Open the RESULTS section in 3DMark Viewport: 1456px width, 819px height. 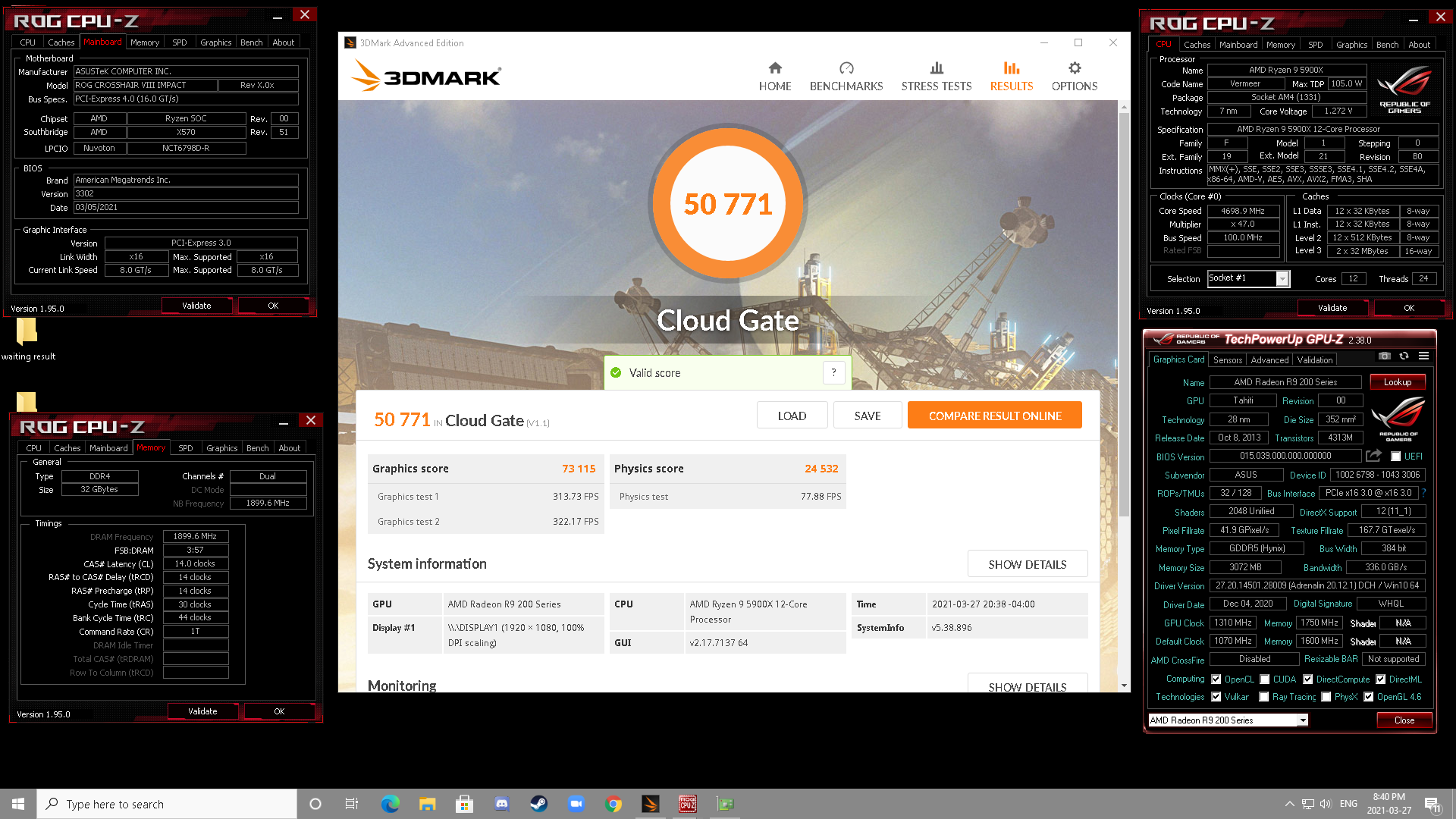pyautogui.click(x=1012, y=77)
